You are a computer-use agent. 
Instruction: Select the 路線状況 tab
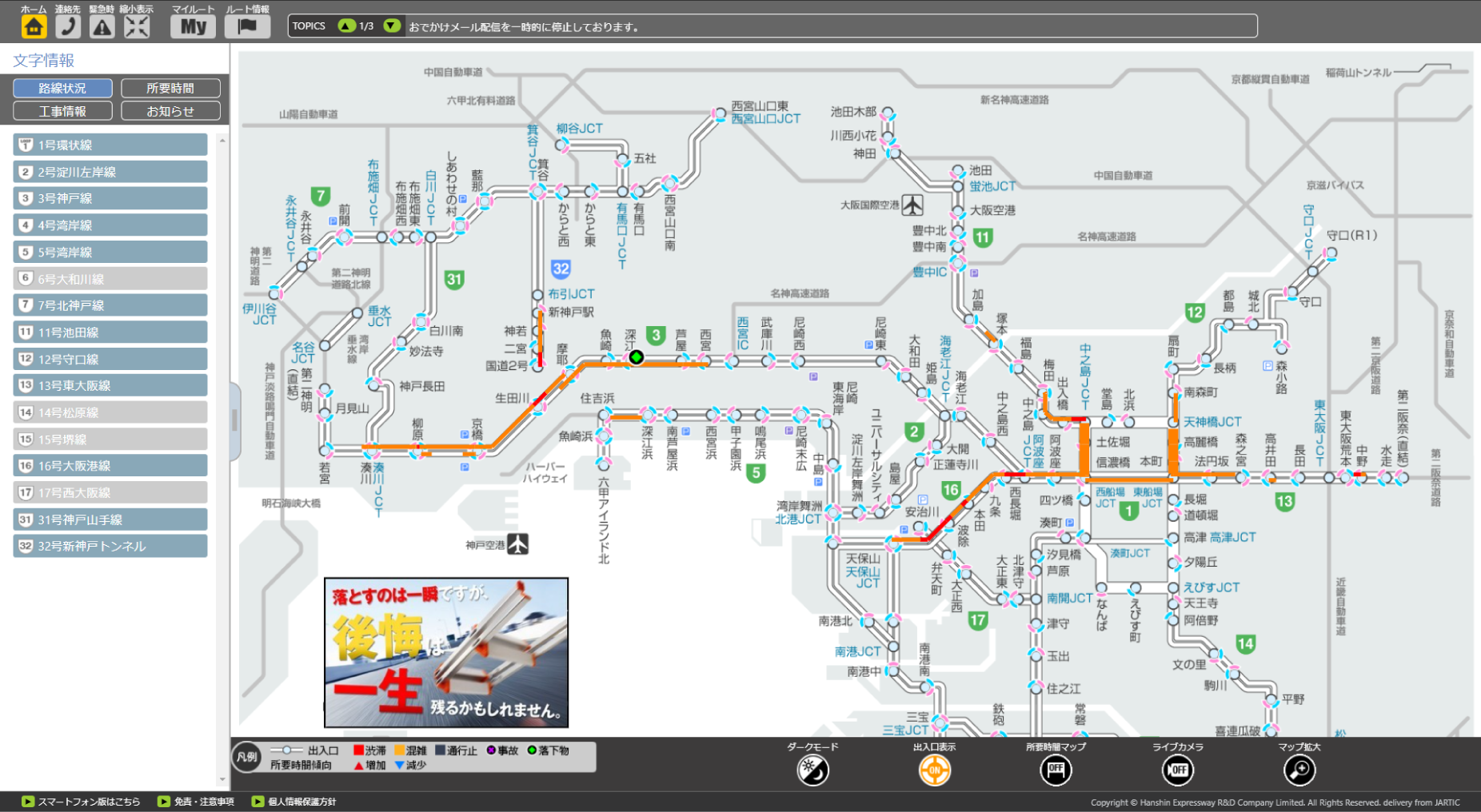[62, 88]
